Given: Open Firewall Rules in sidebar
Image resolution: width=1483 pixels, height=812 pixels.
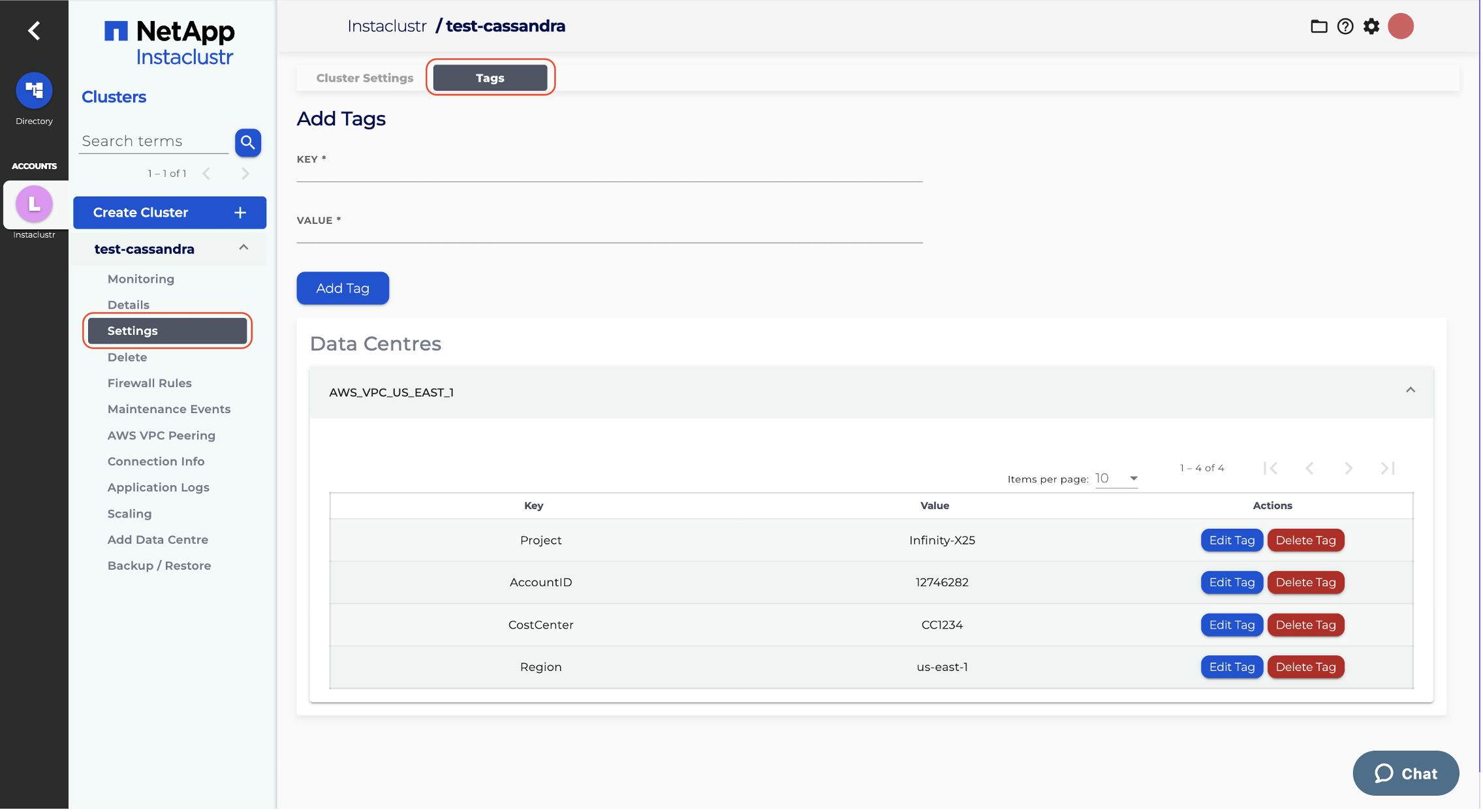Looking at the screenshot, I should tap(149, 383).
